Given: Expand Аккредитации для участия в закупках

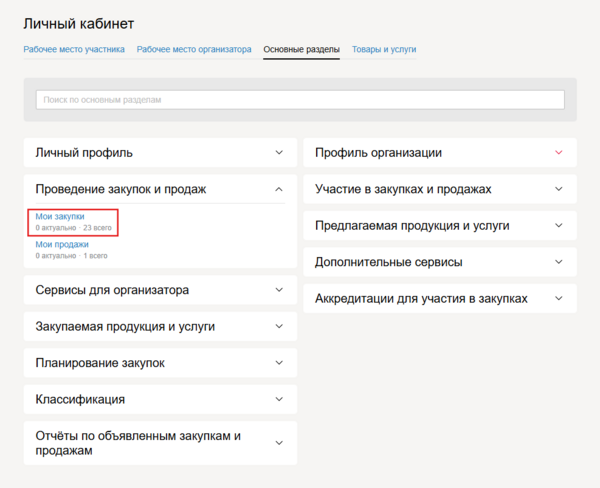Looking at the screenshot, I should (558, 298).
